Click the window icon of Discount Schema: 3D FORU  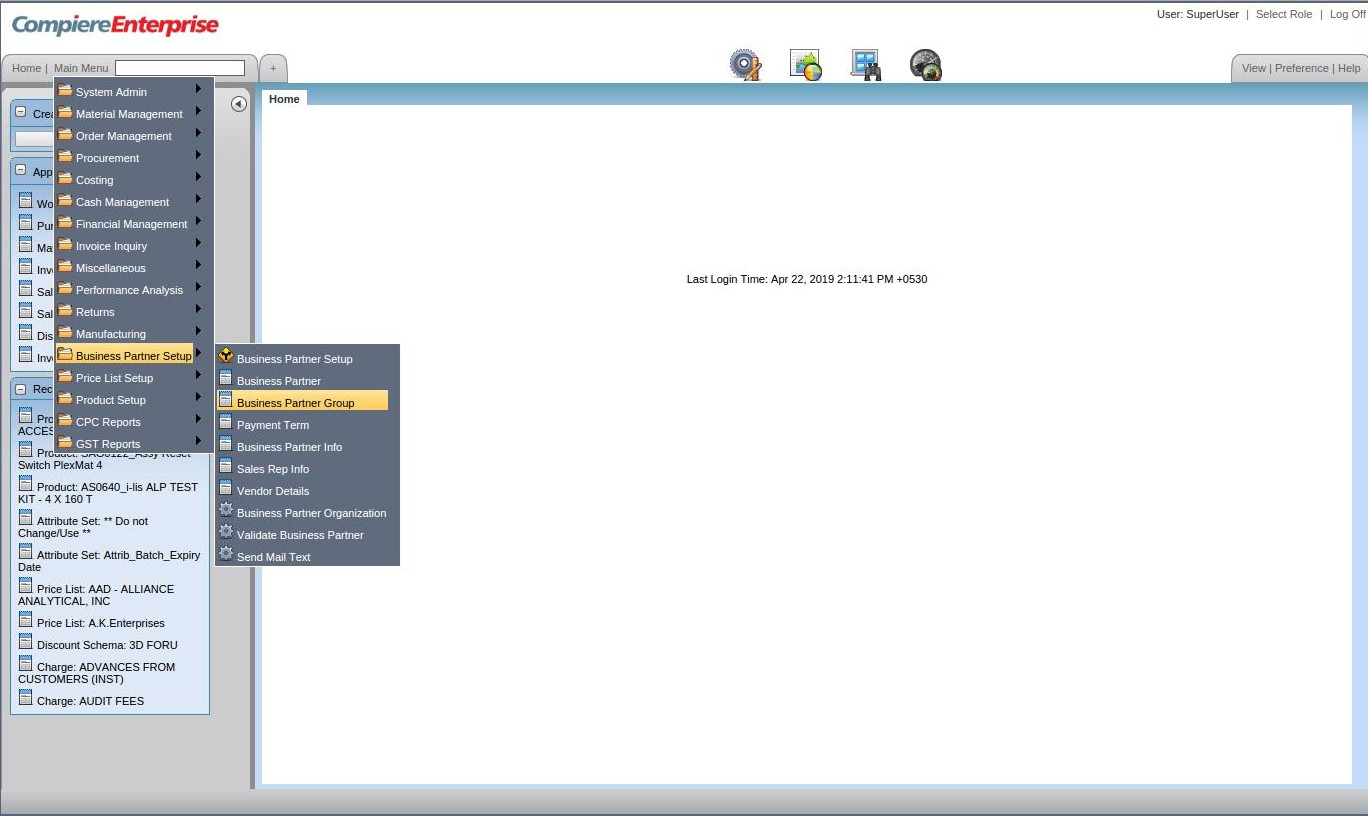pos(26,642)
